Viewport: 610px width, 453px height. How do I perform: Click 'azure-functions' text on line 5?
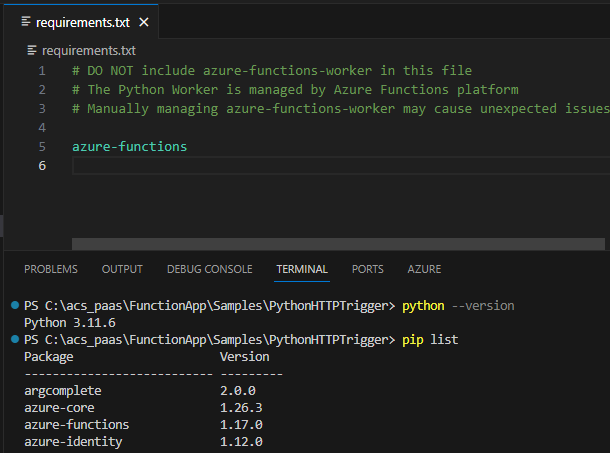coord(130,147)
